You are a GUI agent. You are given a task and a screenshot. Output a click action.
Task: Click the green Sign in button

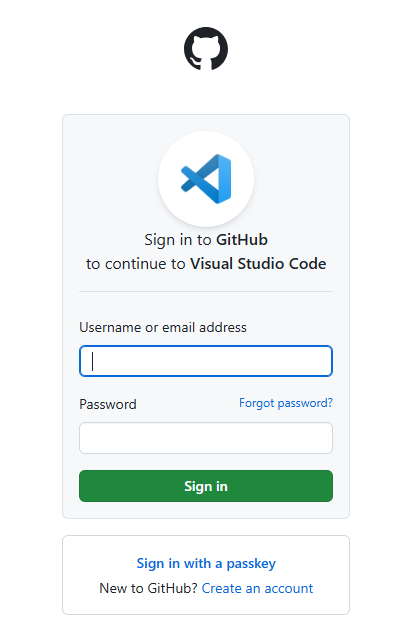pos(206,486)
